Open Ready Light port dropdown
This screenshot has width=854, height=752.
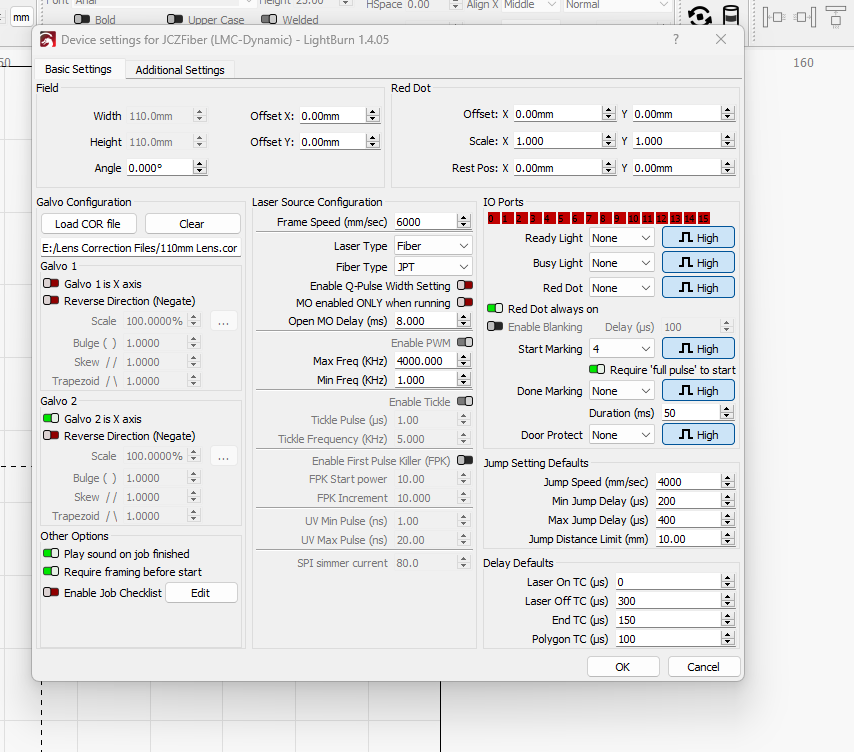(x=621, y=238)
